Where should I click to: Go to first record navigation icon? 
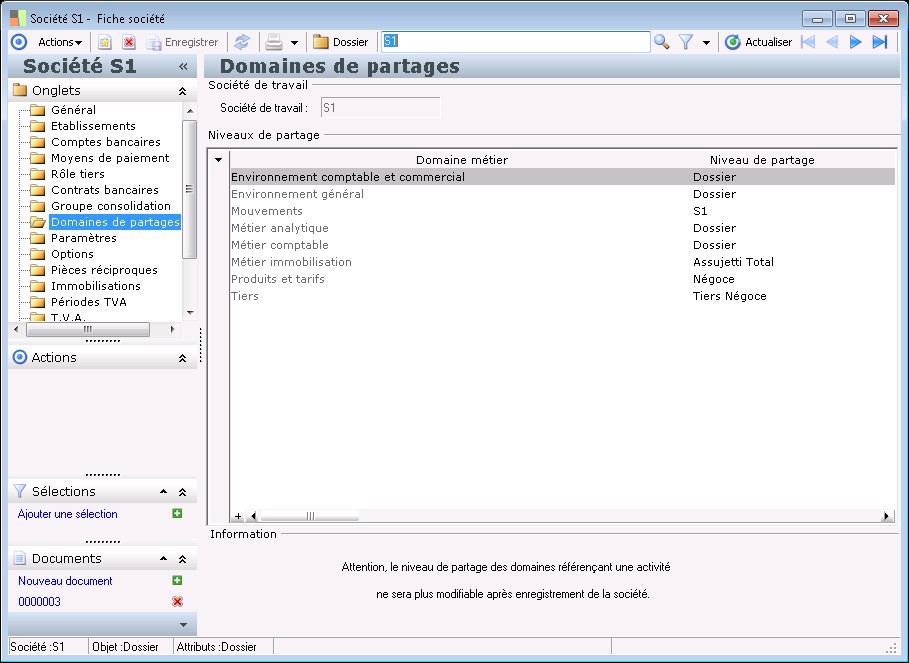pos(808,42)
